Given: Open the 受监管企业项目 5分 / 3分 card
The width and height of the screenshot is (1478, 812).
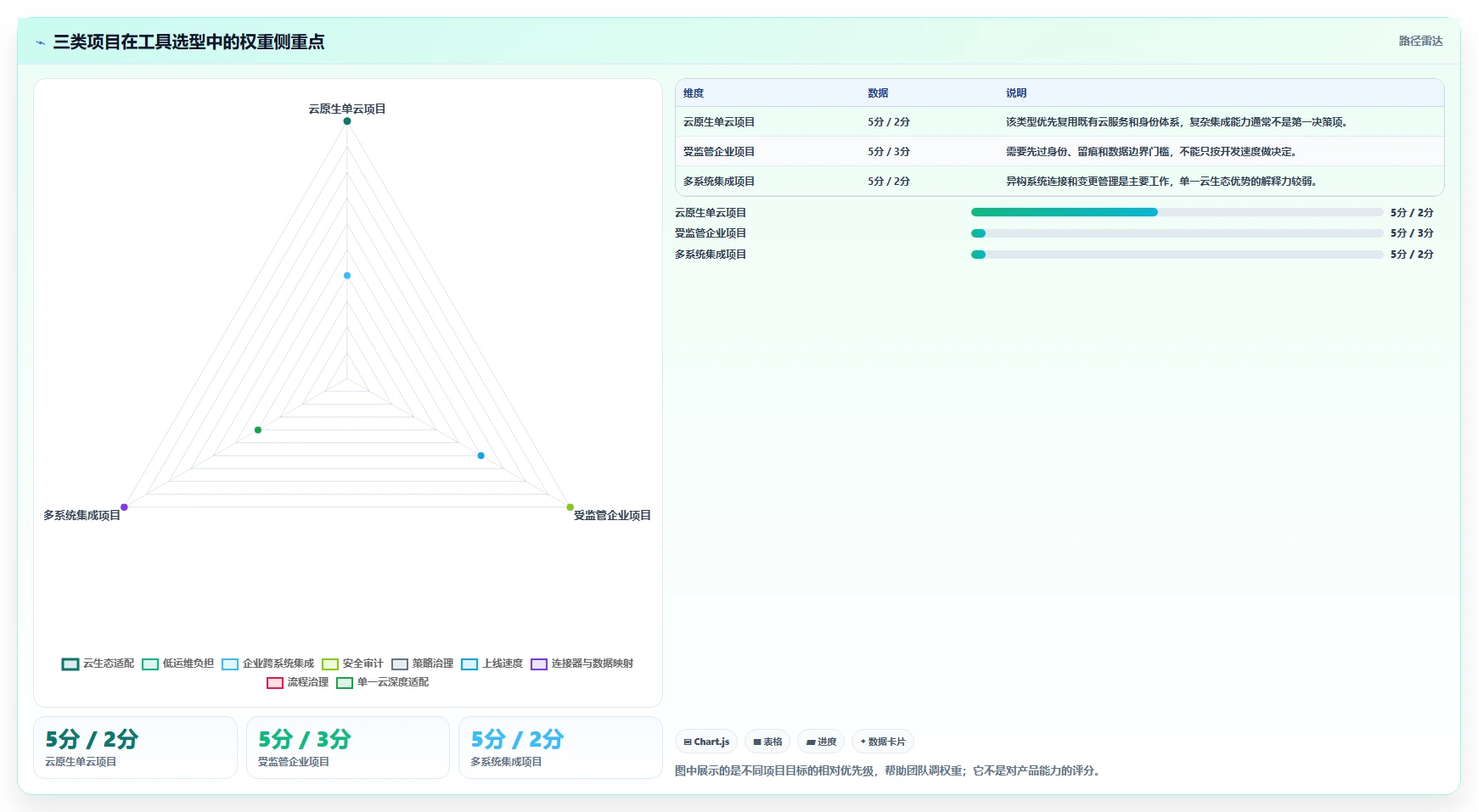Looking at the screenshot, I should 348,748.
